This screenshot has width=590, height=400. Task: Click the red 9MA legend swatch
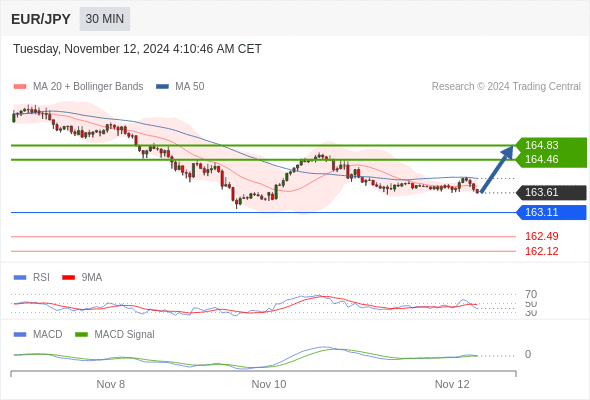68,278
